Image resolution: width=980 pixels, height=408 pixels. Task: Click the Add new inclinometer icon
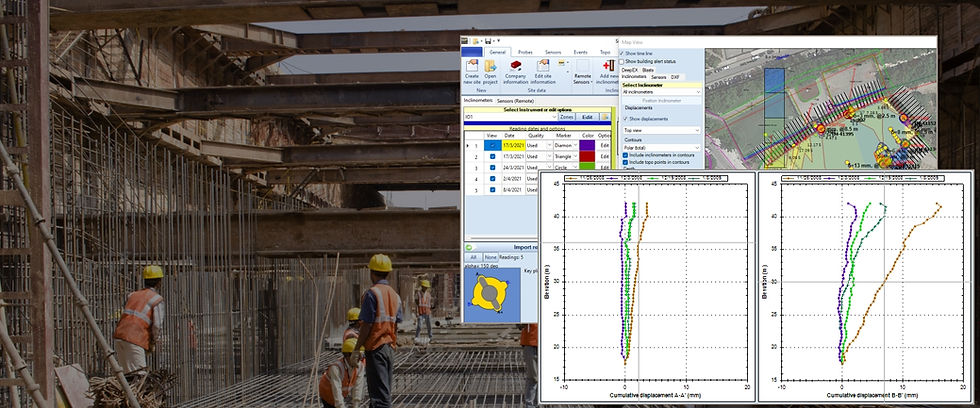point(609,65)
